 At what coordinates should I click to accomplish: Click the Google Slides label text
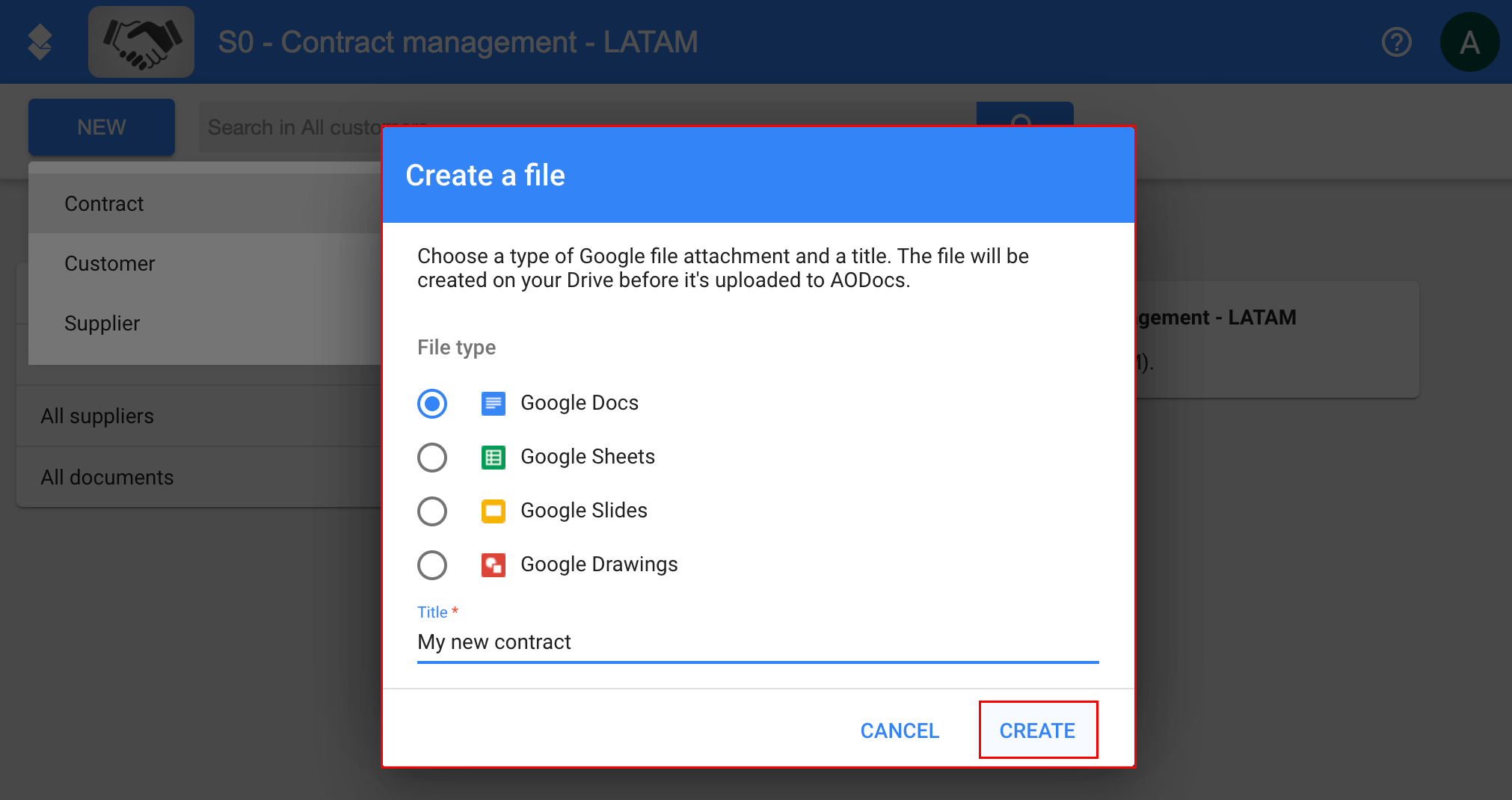[584, 511]
